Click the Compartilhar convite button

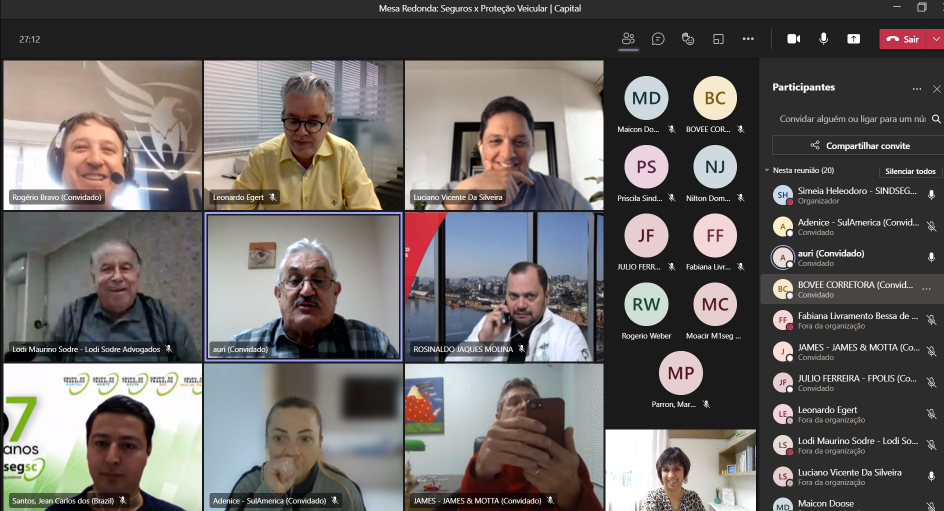pyautogui.click(x=858, y=145)
